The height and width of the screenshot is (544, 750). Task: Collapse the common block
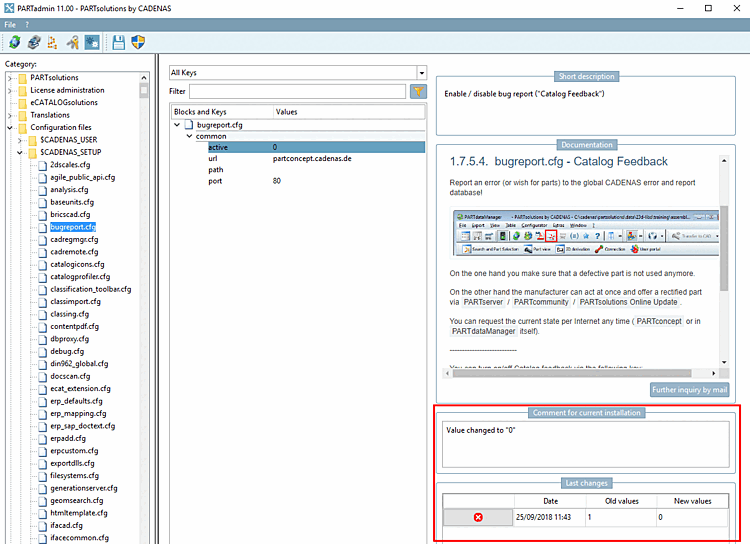189,136
